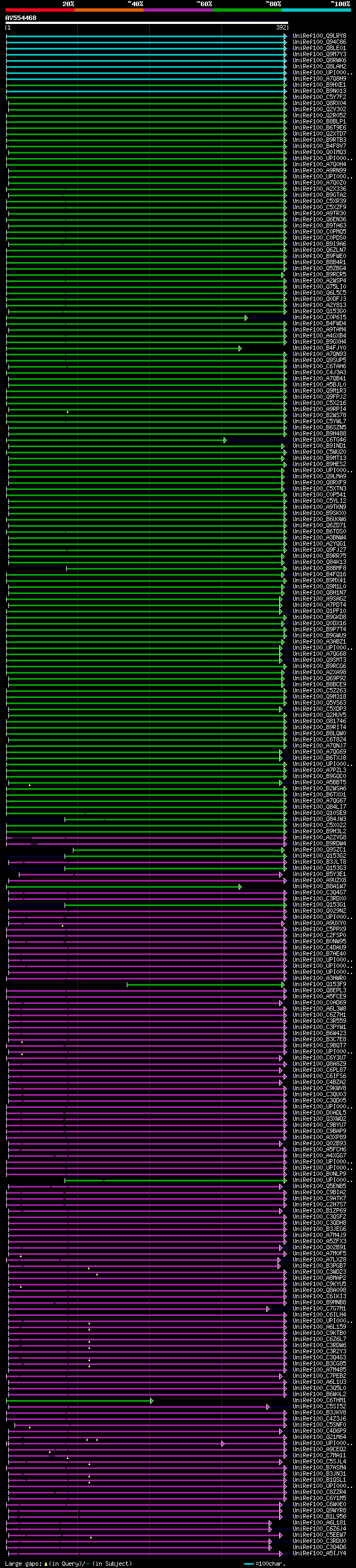Click hit label UniRef100_A7Q8H9
This screenshot has height=1568, width=356.
(x=319, y=78)
